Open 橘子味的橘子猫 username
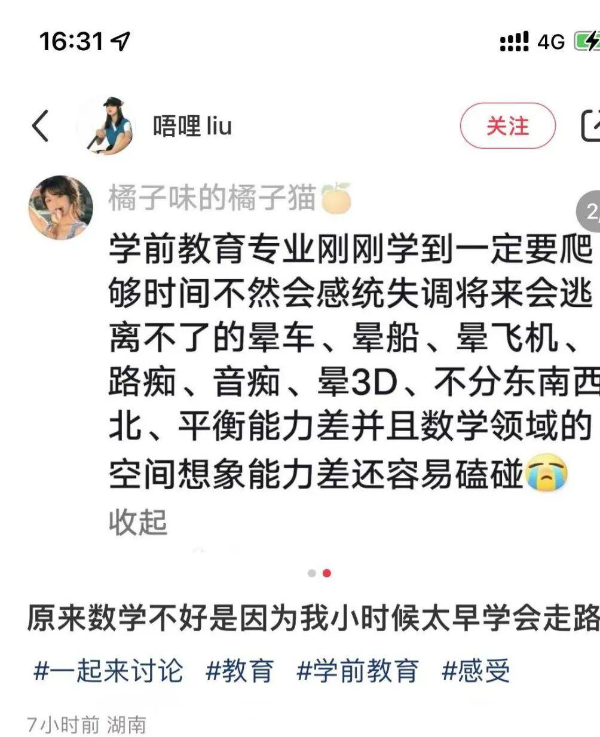This screenshot has width=600, height=737. (212, 197)
